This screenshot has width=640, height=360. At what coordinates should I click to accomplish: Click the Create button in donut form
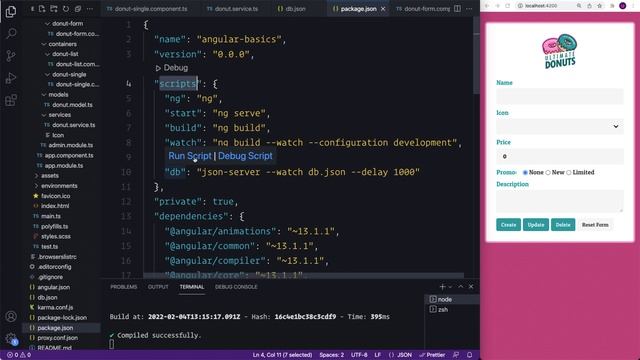click(509, 225)
